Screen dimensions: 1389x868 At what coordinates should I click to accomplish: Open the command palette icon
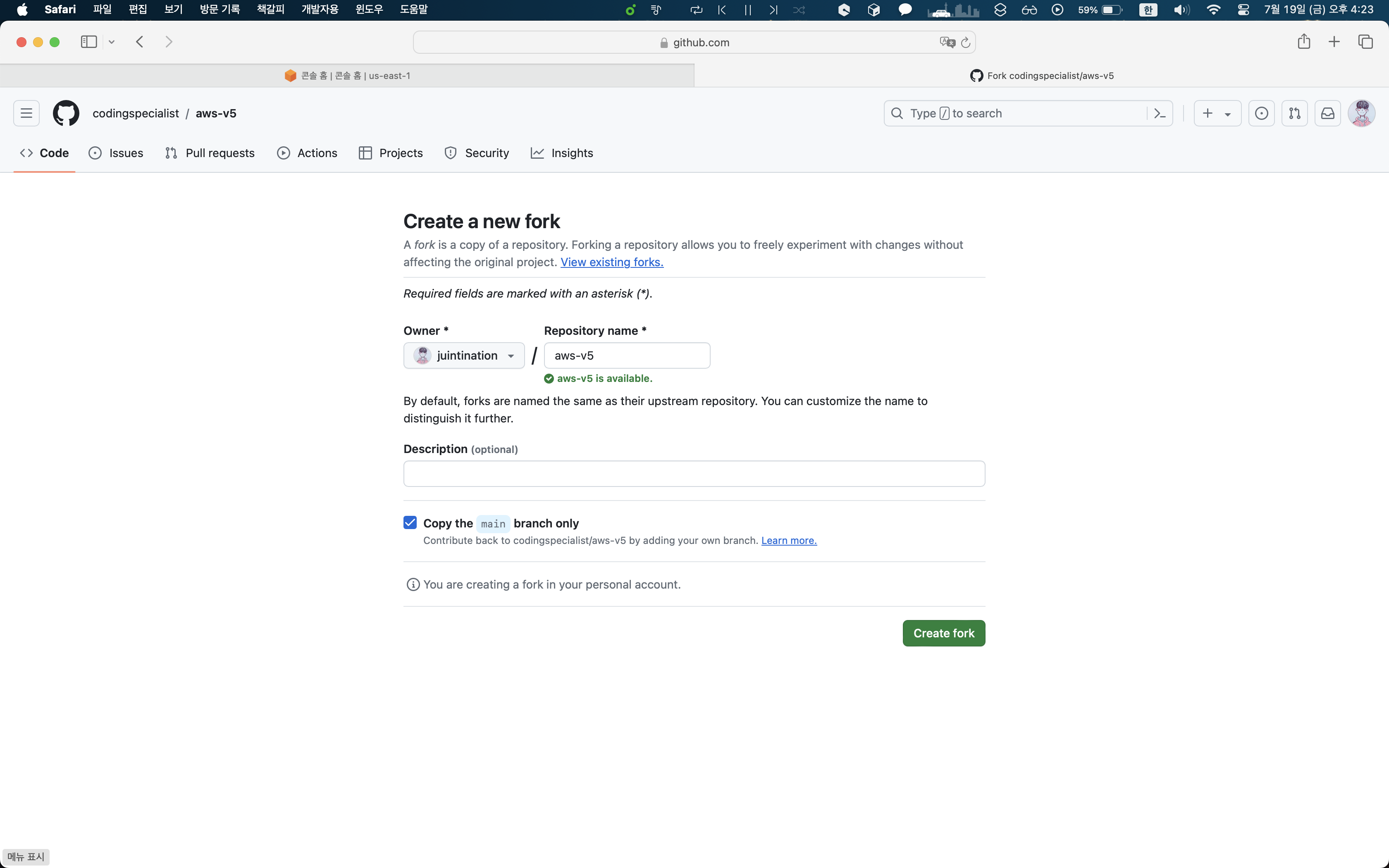(1160, 113)
